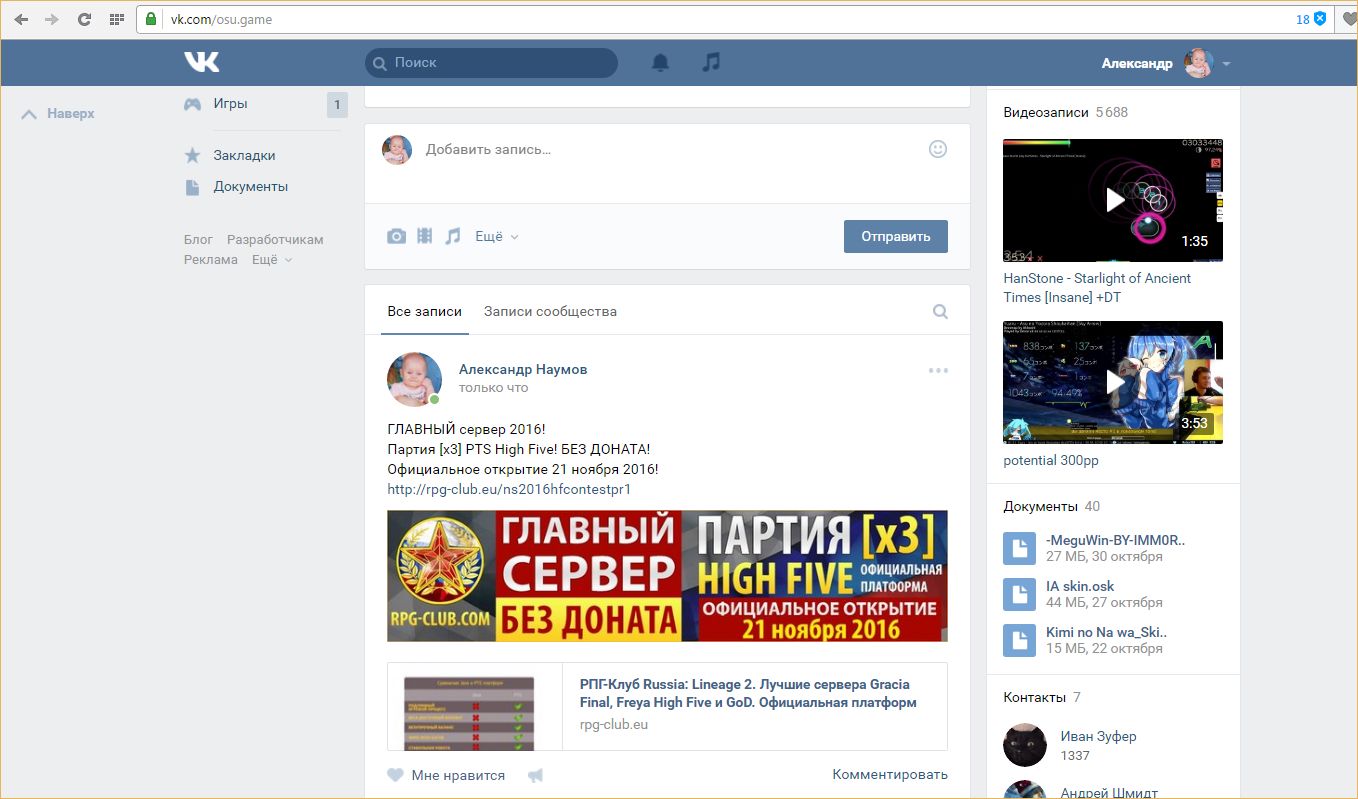Switch to Записи сообщества tab
The image size is (1358, 799).
pyautogui.click(x=550, y=311)
